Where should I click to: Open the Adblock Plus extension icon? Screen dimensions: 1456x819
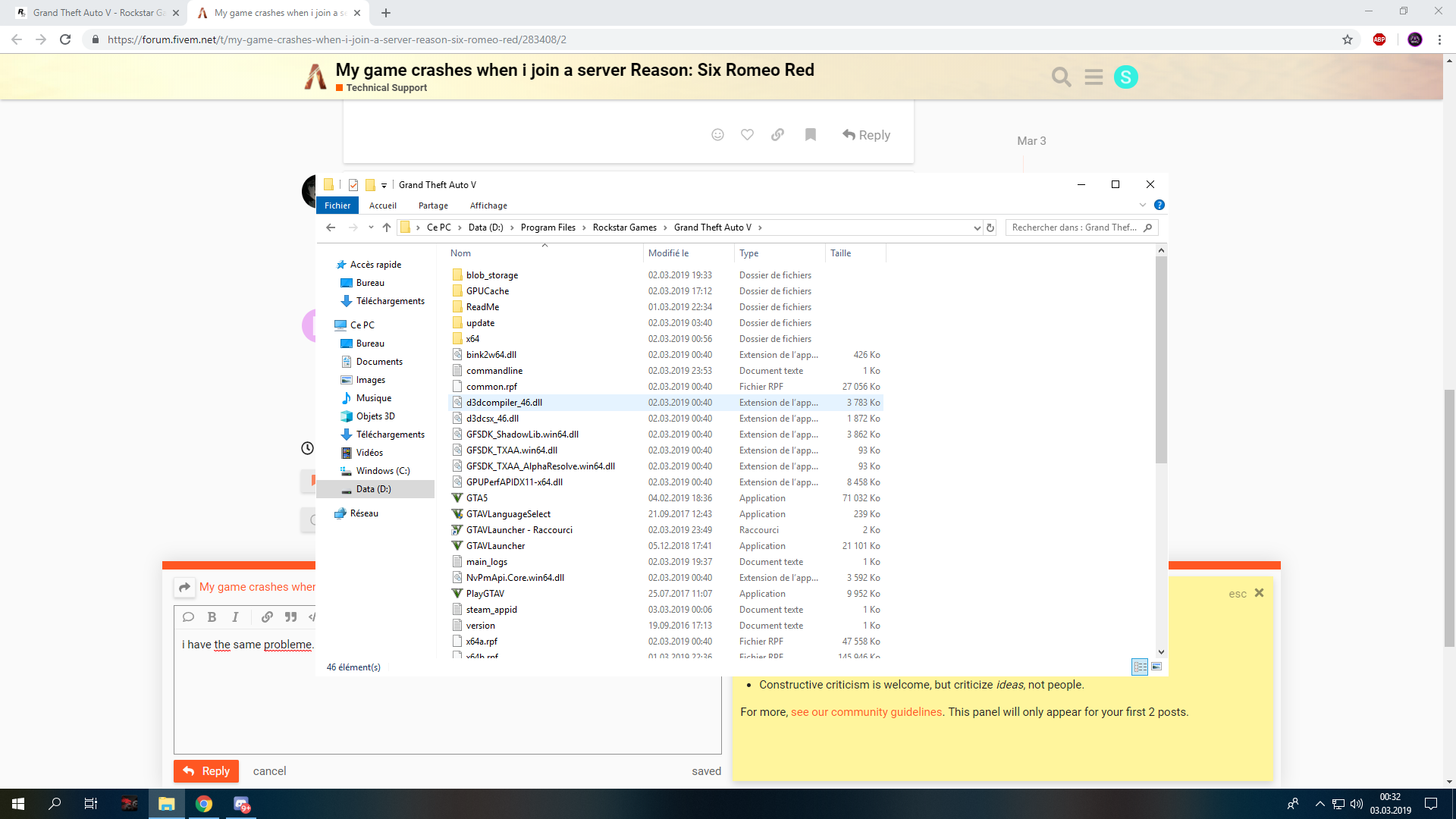coord(1379,39)
